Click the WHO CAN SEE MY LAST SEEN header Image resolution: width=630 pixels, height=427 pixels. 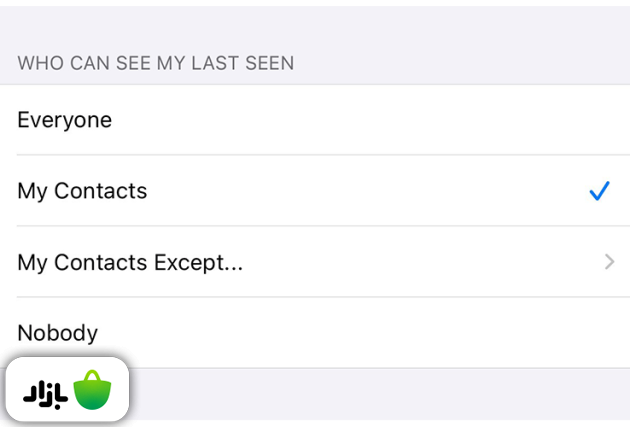155,63
